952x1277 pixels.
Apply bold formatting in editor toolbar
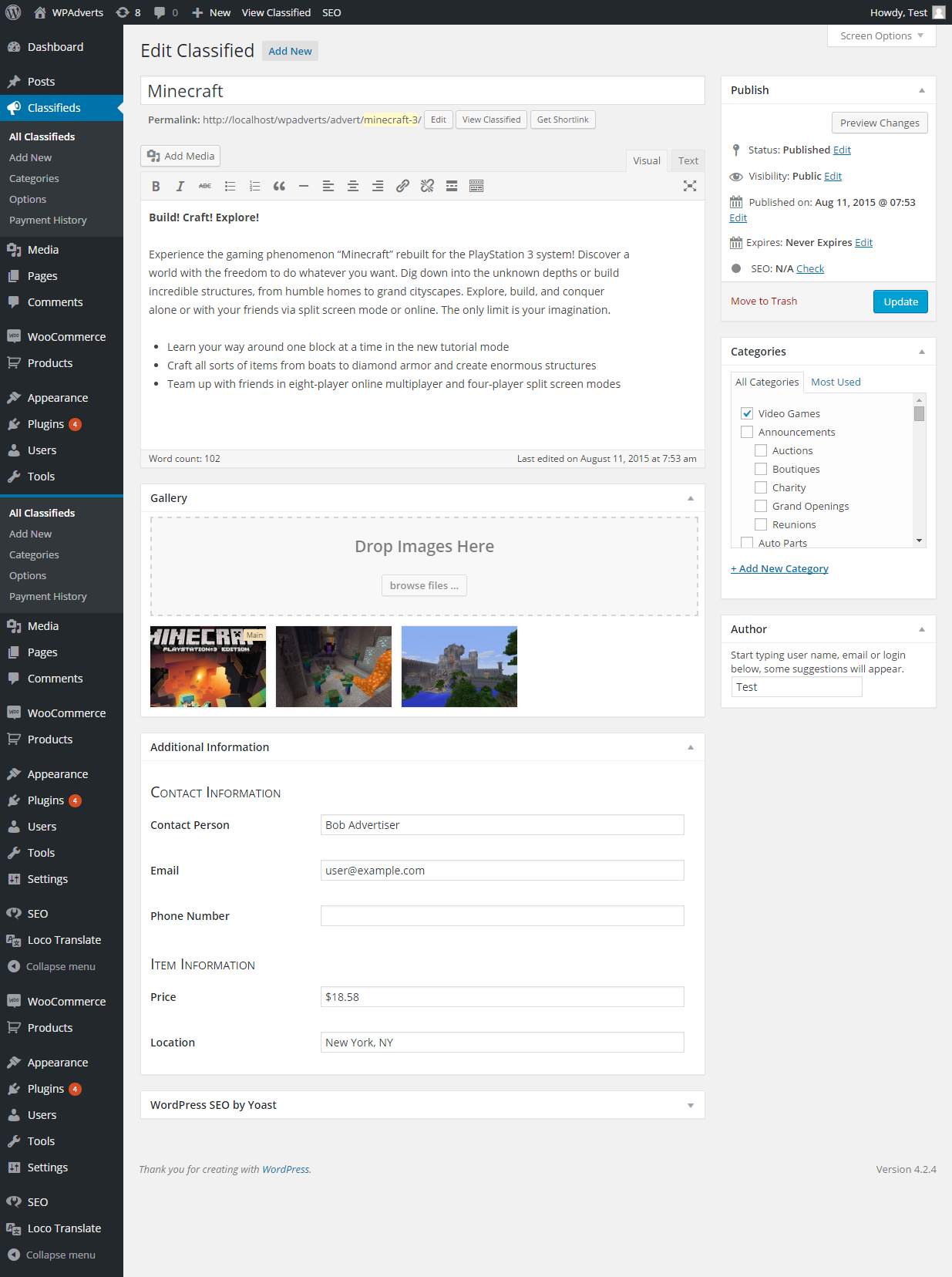point(156,186)
